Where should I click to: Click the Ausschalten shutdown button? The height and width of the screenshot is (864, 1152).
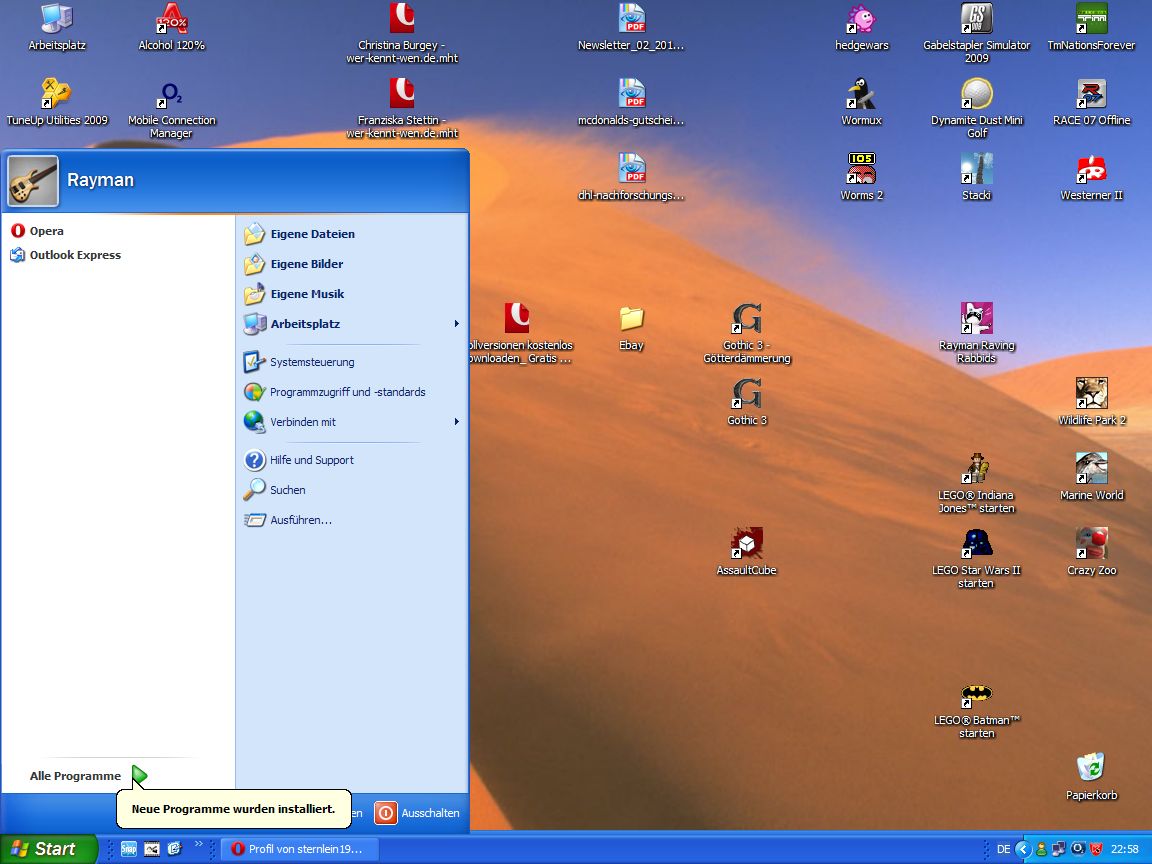[417, 813]
